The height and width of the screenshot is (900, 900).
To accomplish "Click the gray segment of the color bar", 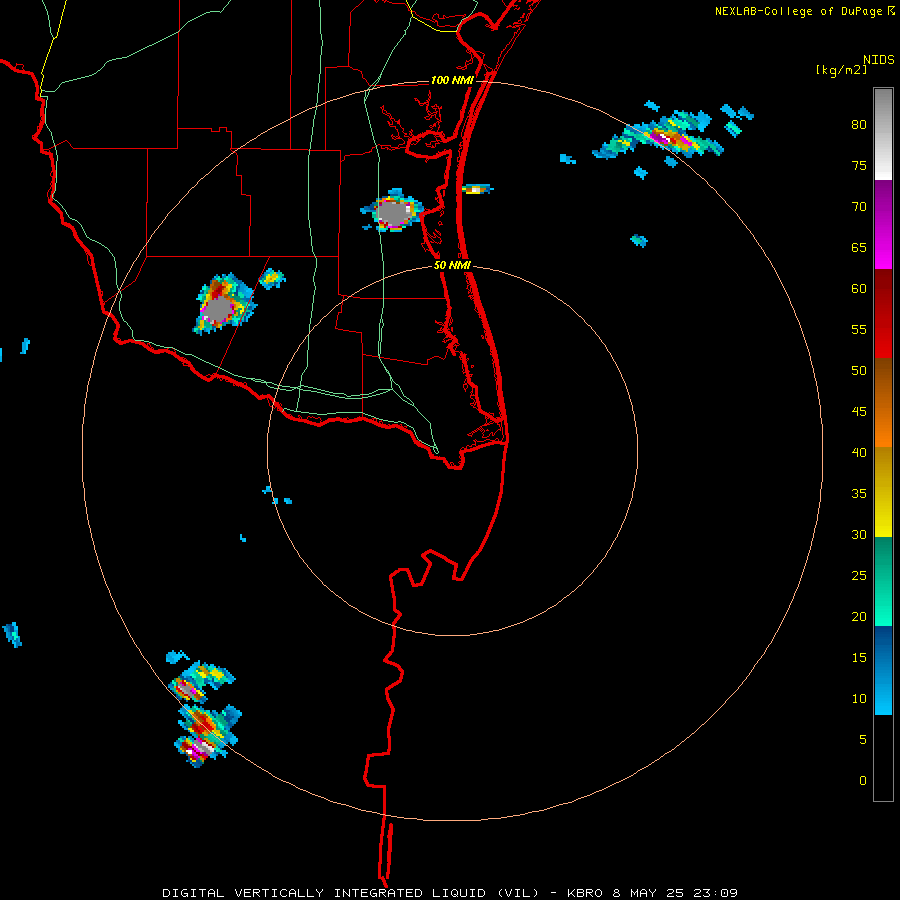I will [x=883, y=134].
